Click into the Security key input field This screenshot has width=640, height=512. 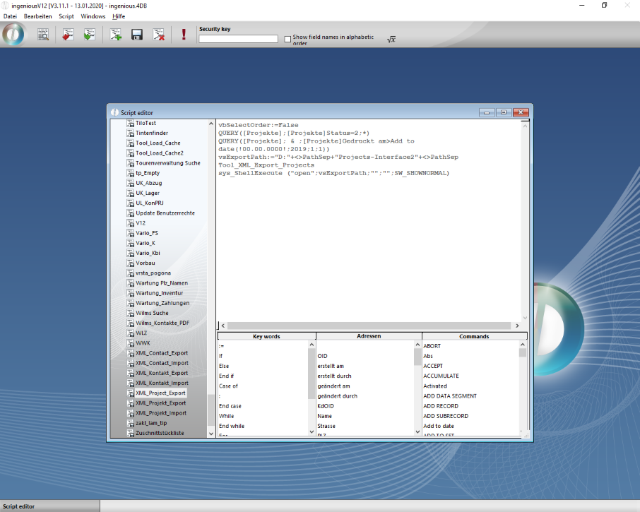tap(238, 39)
